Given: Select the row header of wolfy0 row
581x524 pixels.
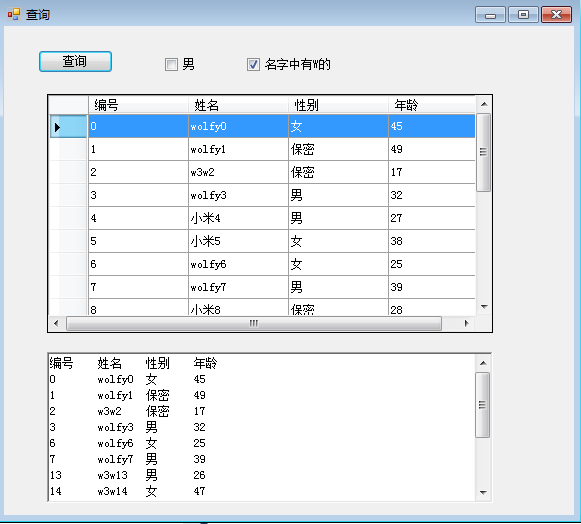Looking at the screenshot, I should pyautogui.click(x=69, y=126).
